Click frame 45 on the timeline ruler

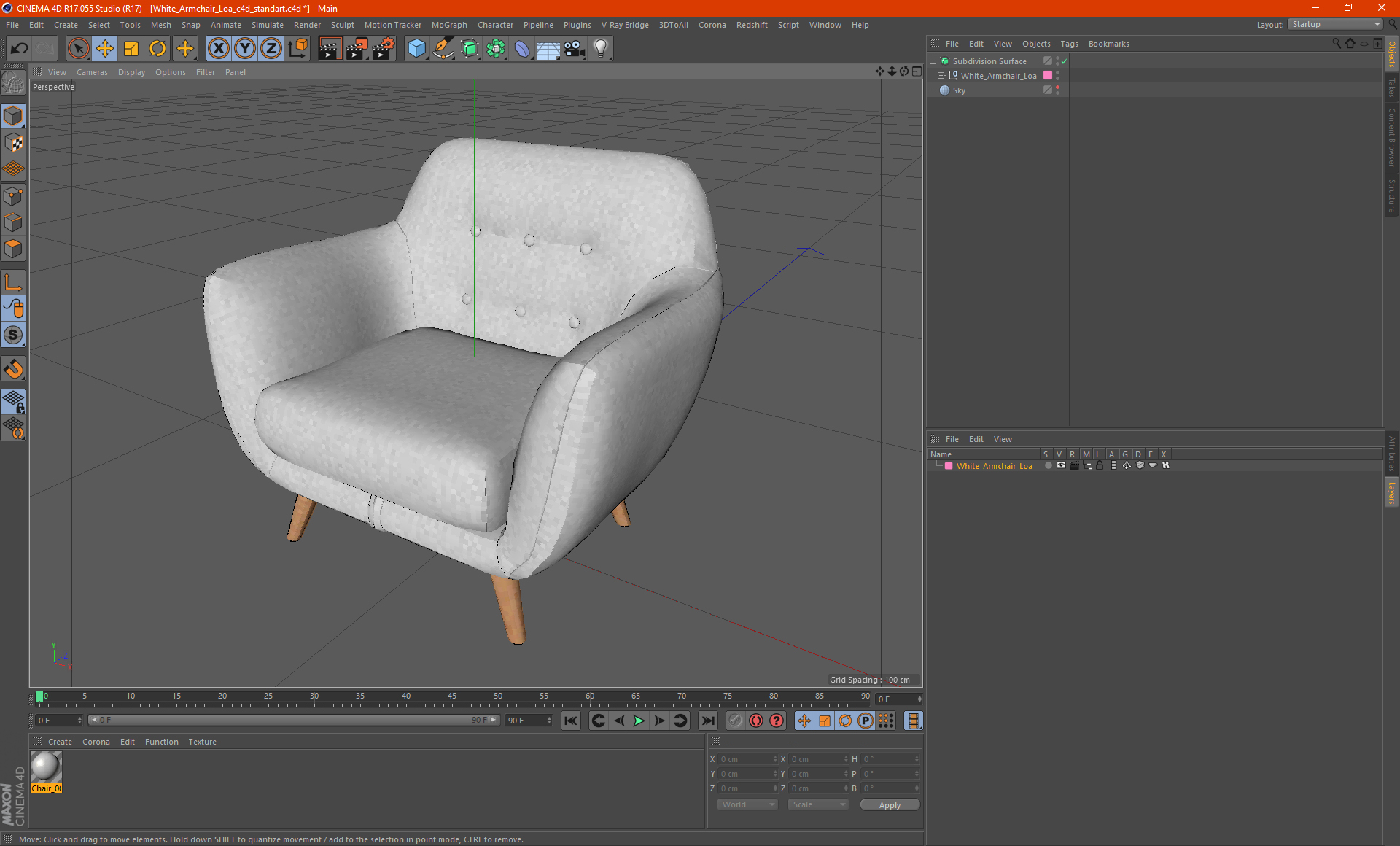pos(452,696)
